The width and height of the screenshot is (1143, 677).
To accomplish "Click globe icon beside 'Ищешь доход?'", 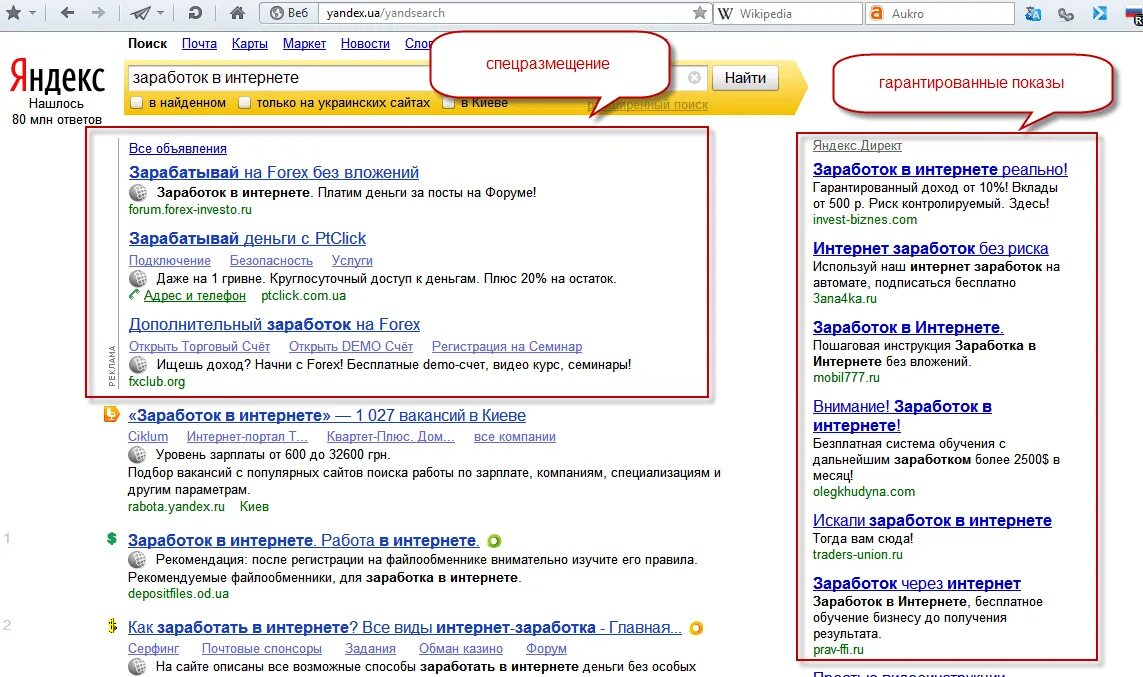I will (138, 365).
